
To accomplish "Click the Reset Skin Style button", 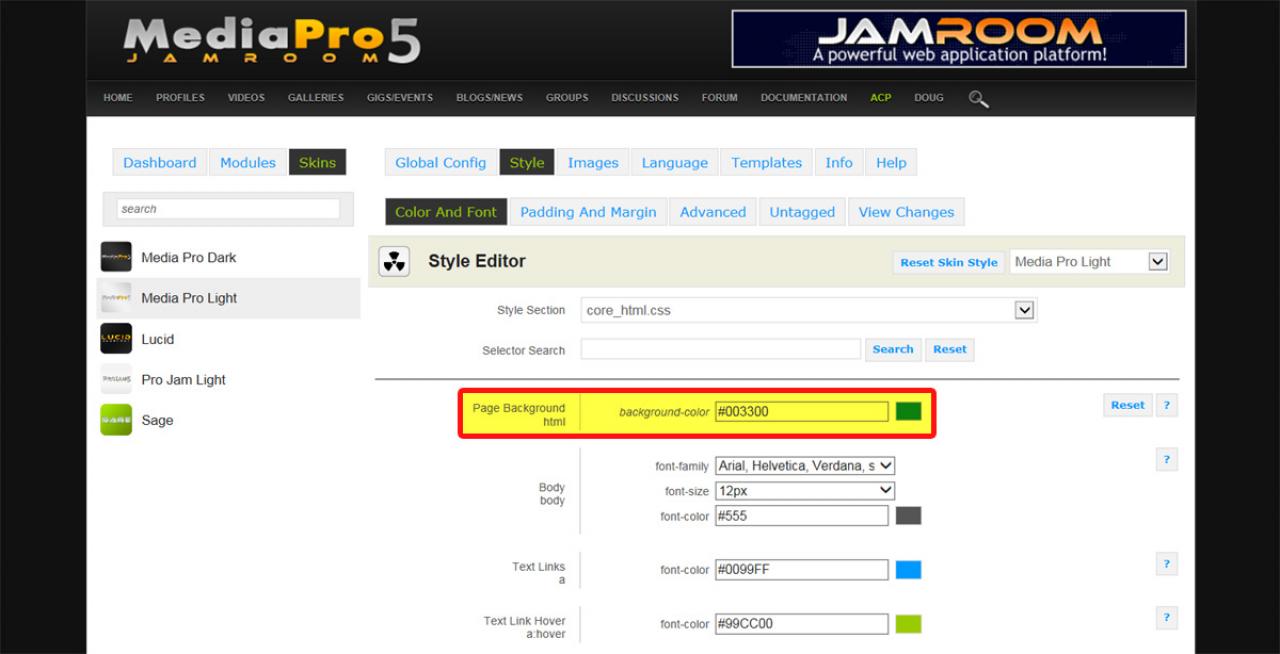I will [x=949, y=263].
